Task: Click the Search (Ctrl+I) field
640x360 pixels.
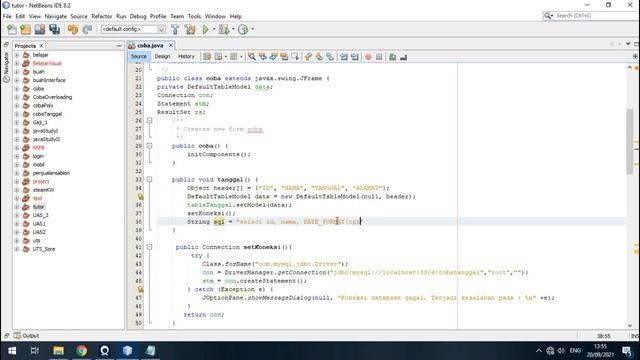Action: [590, 16]
